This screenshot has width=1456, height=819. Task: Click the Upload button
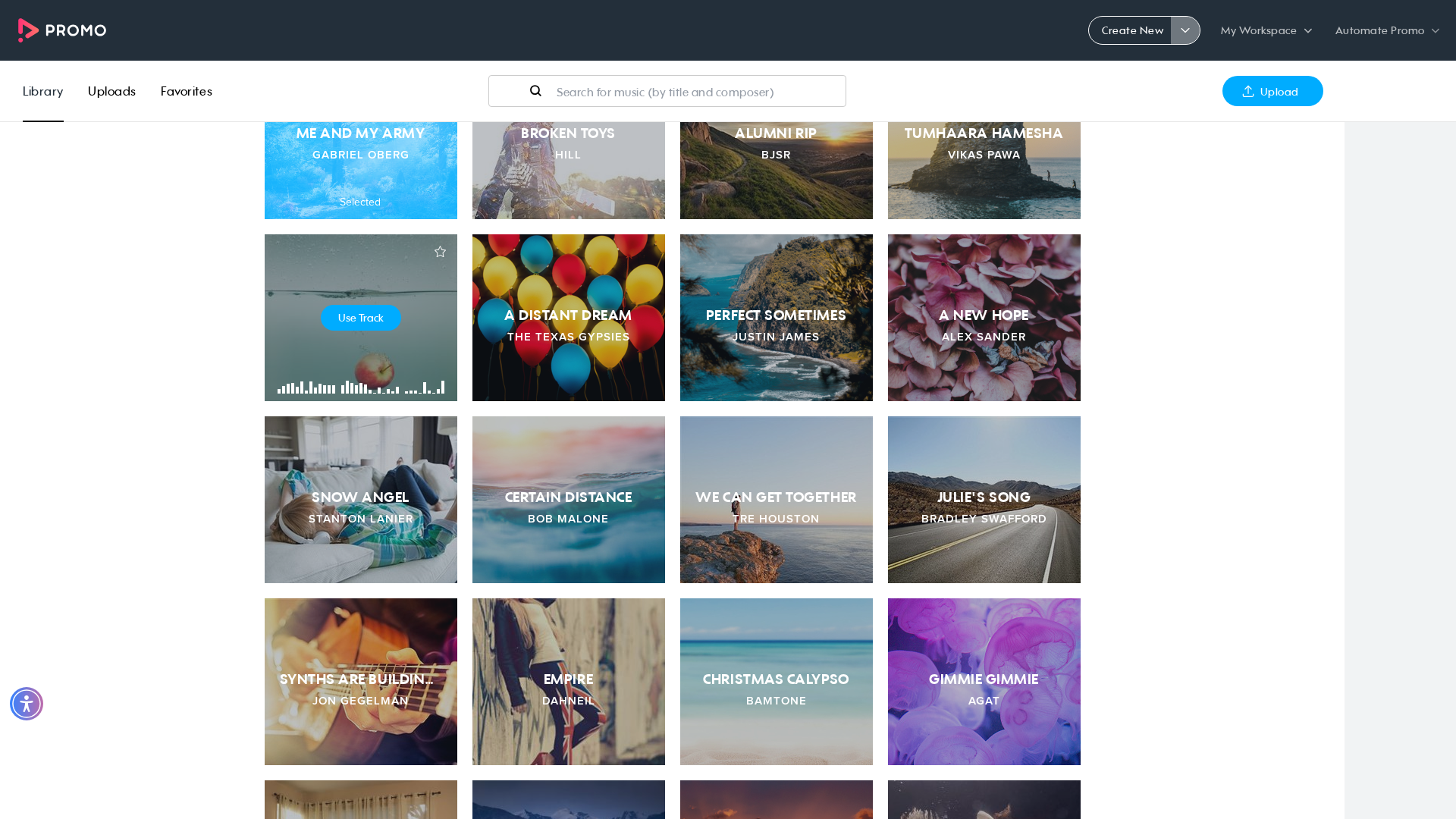pos(1272,91)
